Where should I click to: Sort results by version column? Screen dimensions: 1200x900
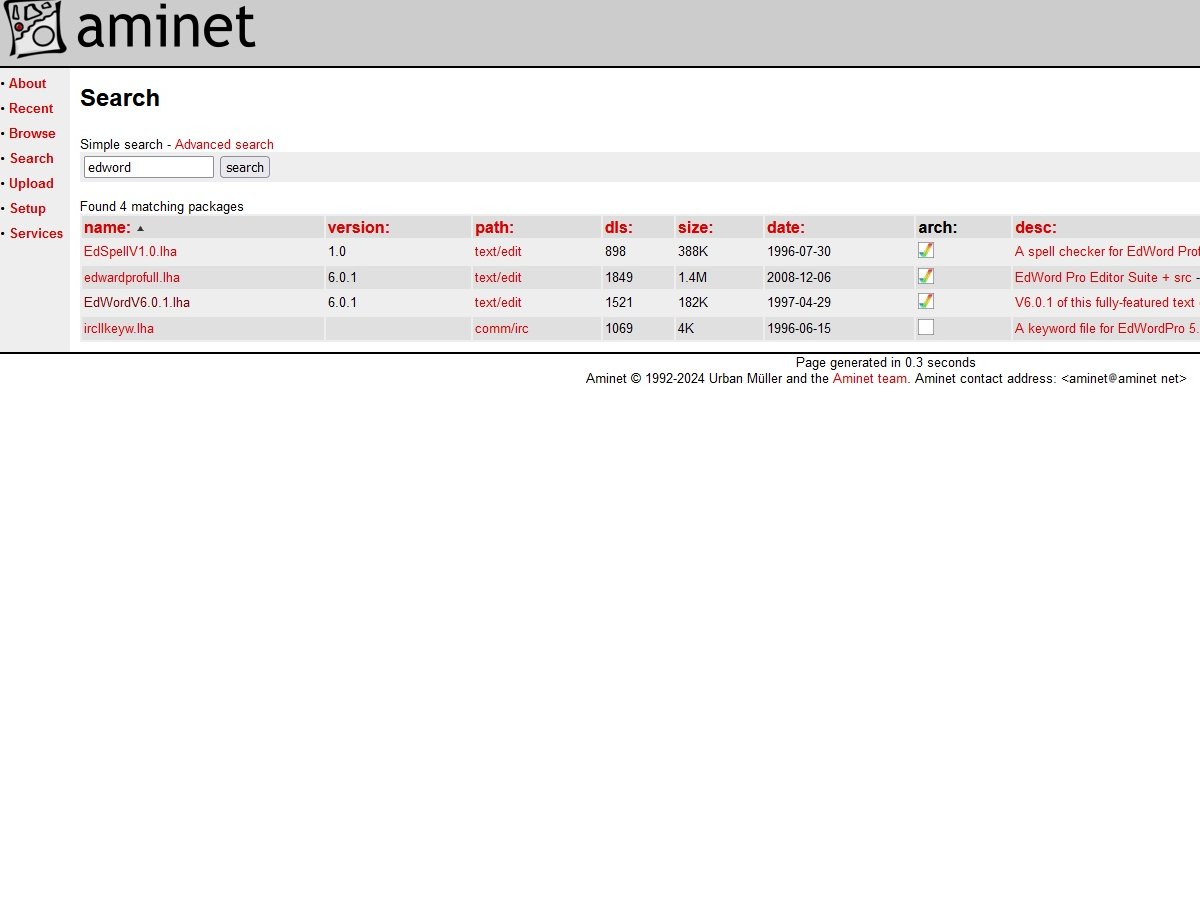click(358, 227)
